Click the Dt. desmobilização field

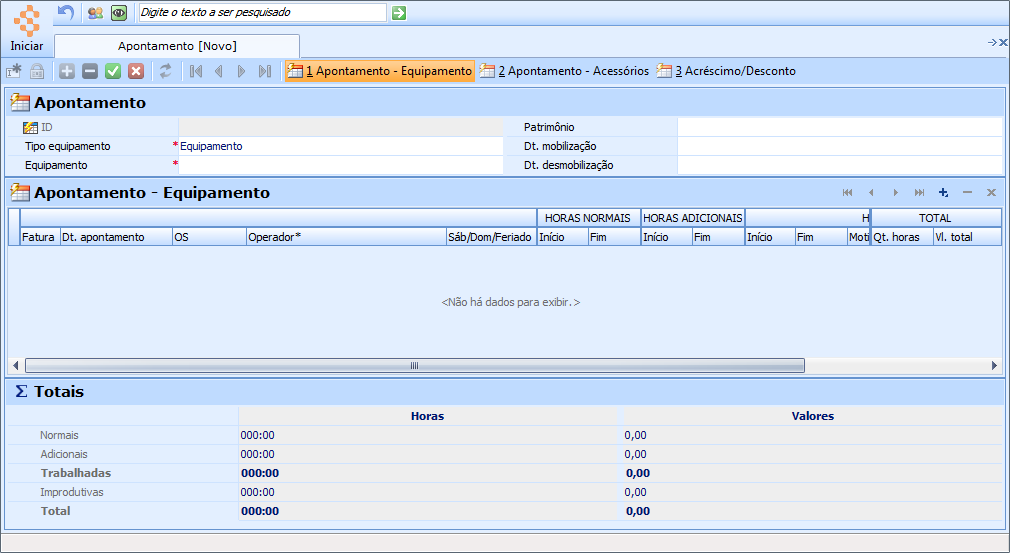840,165
